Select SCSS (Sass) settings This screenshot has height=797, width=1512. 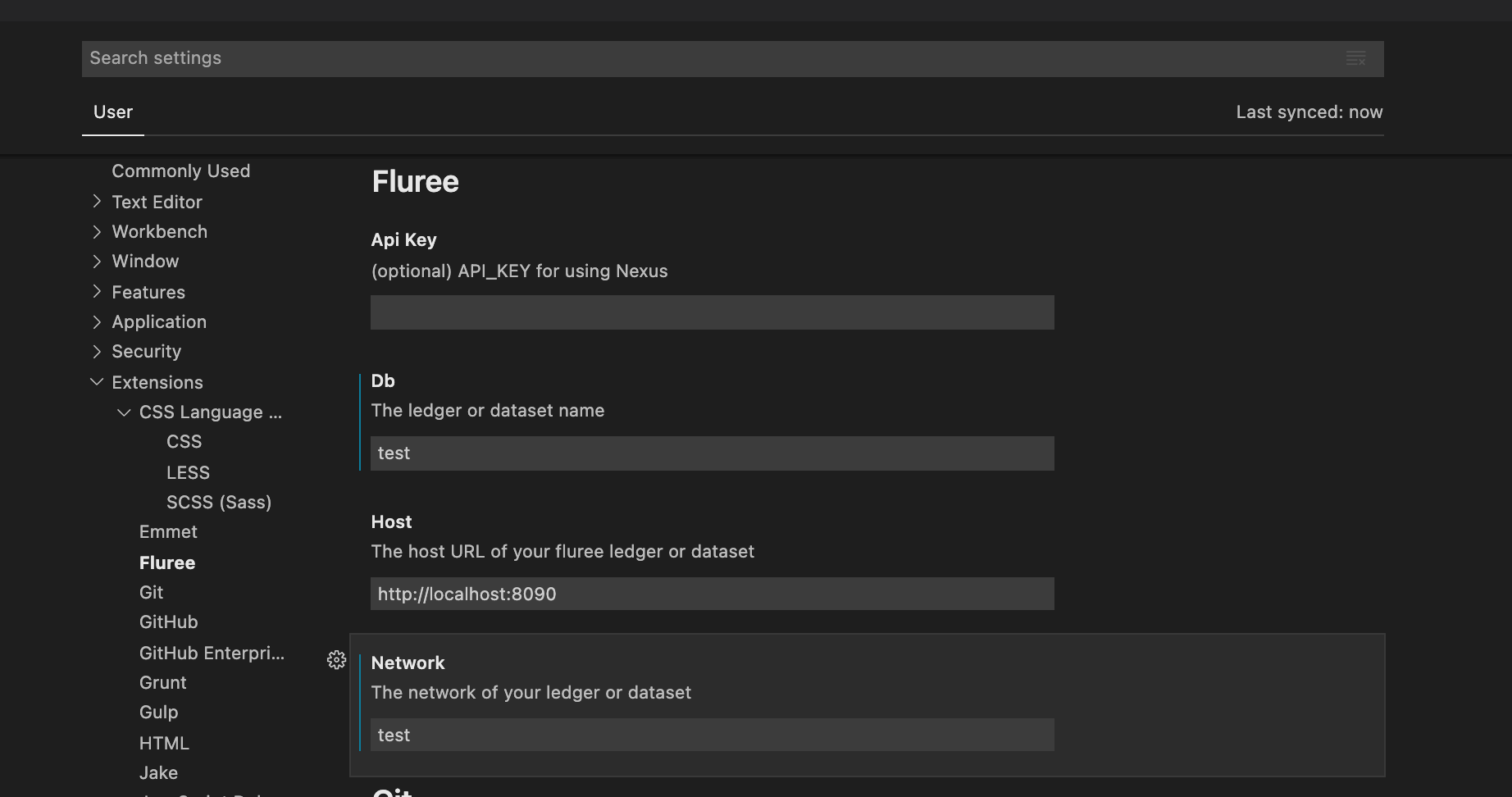[219, 502]
